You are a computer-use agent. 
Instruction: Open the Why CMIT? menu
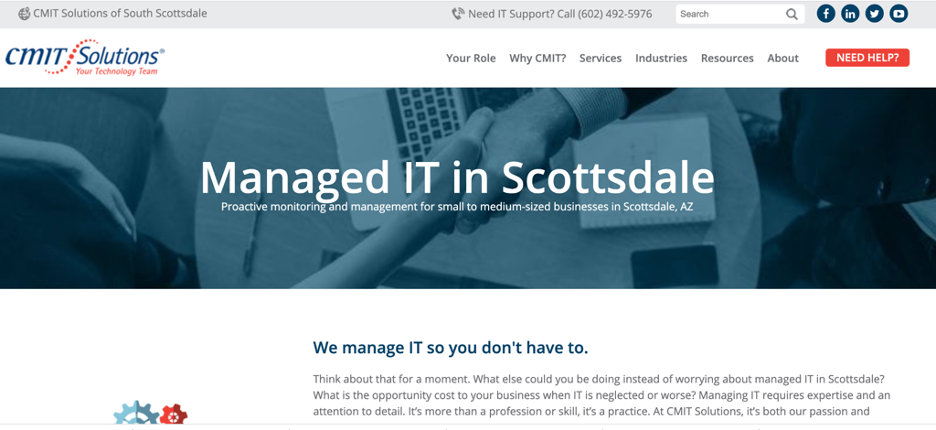[537, 58]
